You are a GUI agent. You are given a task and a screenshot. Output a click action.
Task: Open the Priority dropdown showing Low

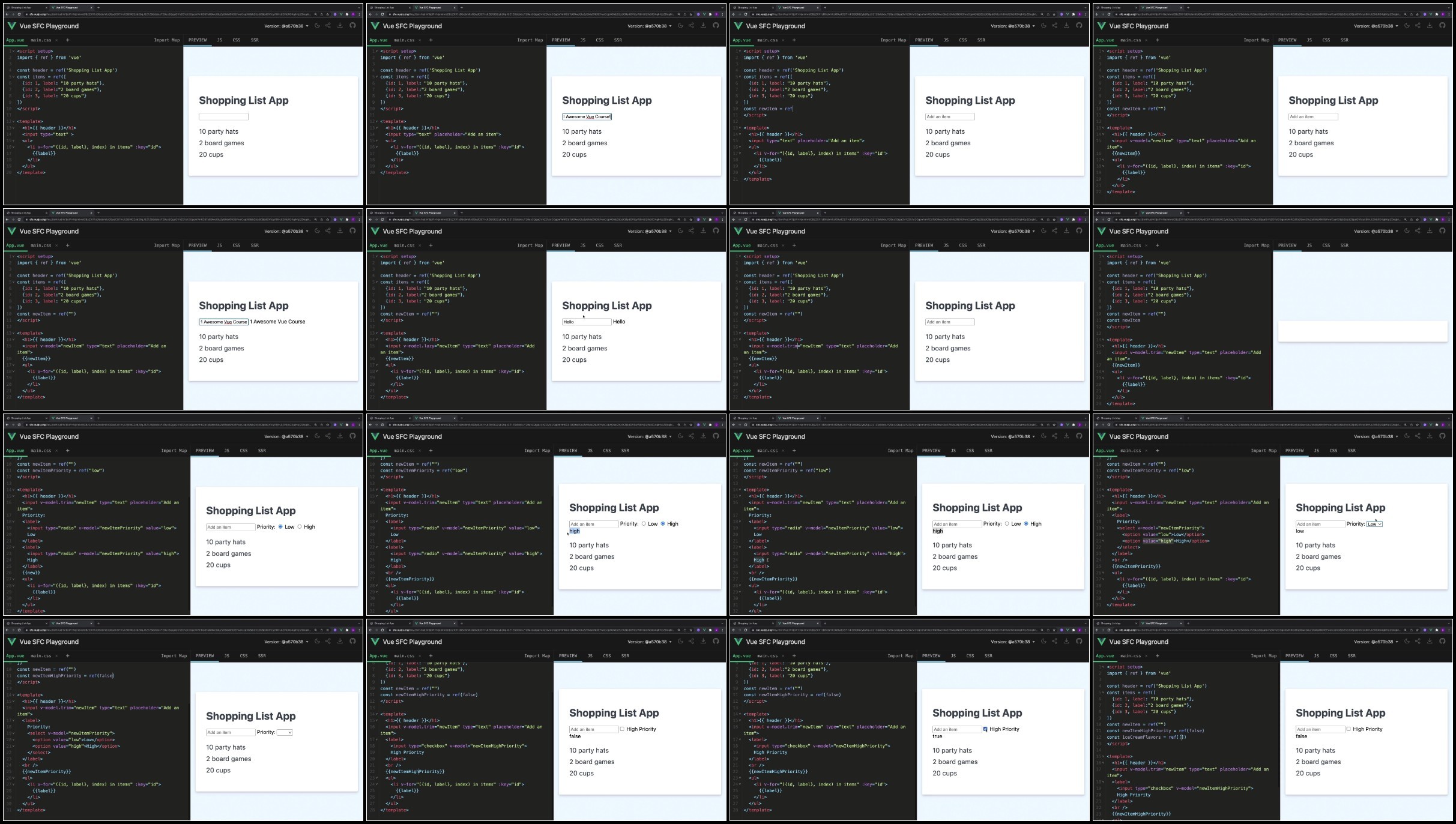click(x=1374, y=524)
